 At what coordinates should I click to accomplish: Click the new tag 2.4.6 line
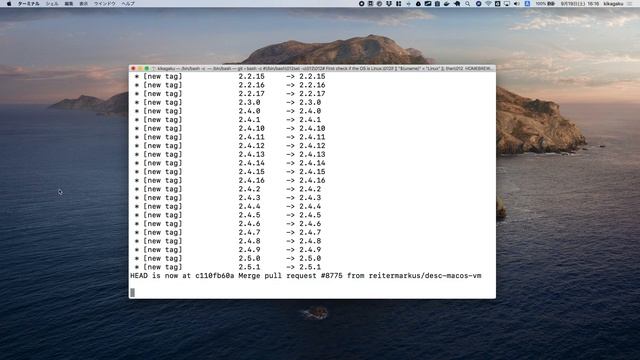click(x=228, y=224)
